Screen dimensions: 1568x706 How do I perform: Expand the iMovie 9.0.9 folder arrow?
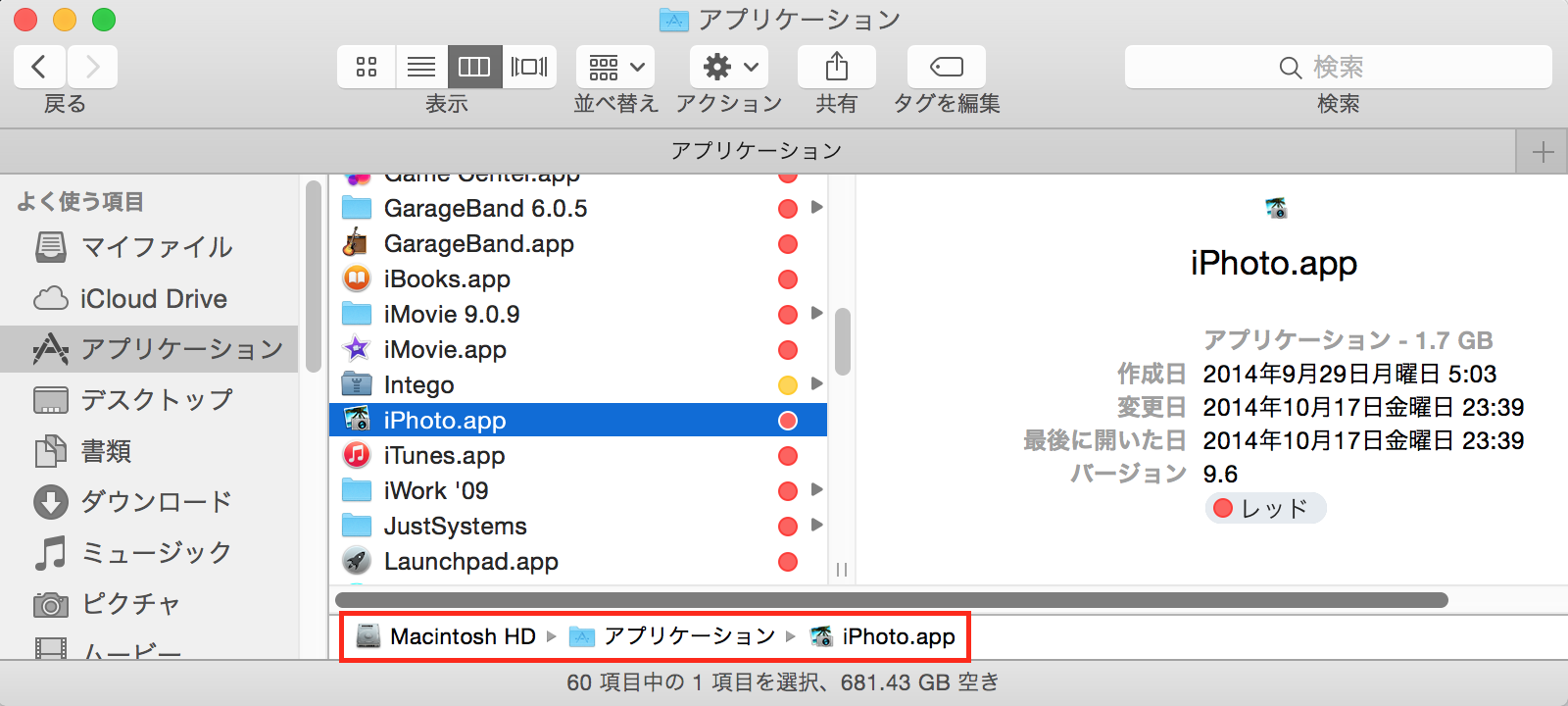coord(816,314)
